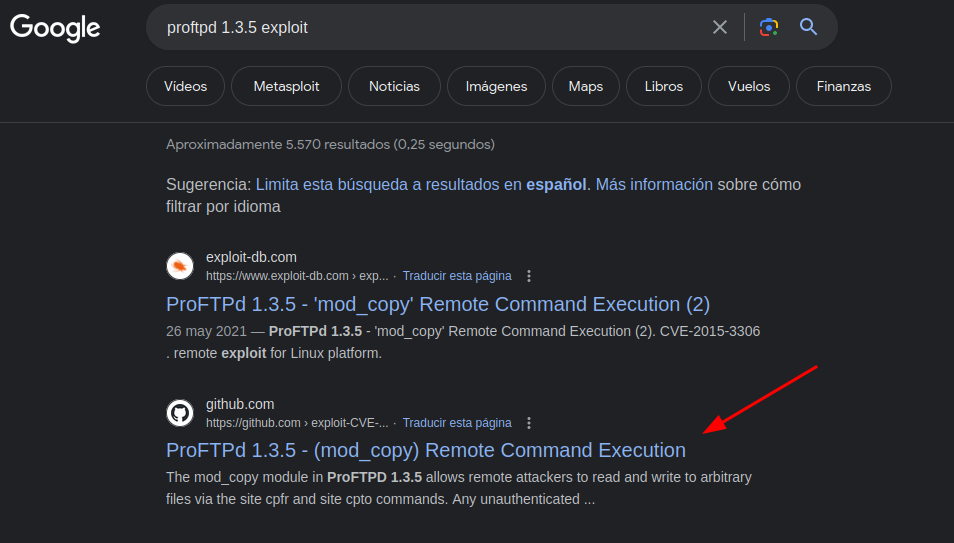Image resolution: width=954 pixels, height=543 pixels.
Task: Open the github.com site favicon
Action: click(x=180, y=413)
